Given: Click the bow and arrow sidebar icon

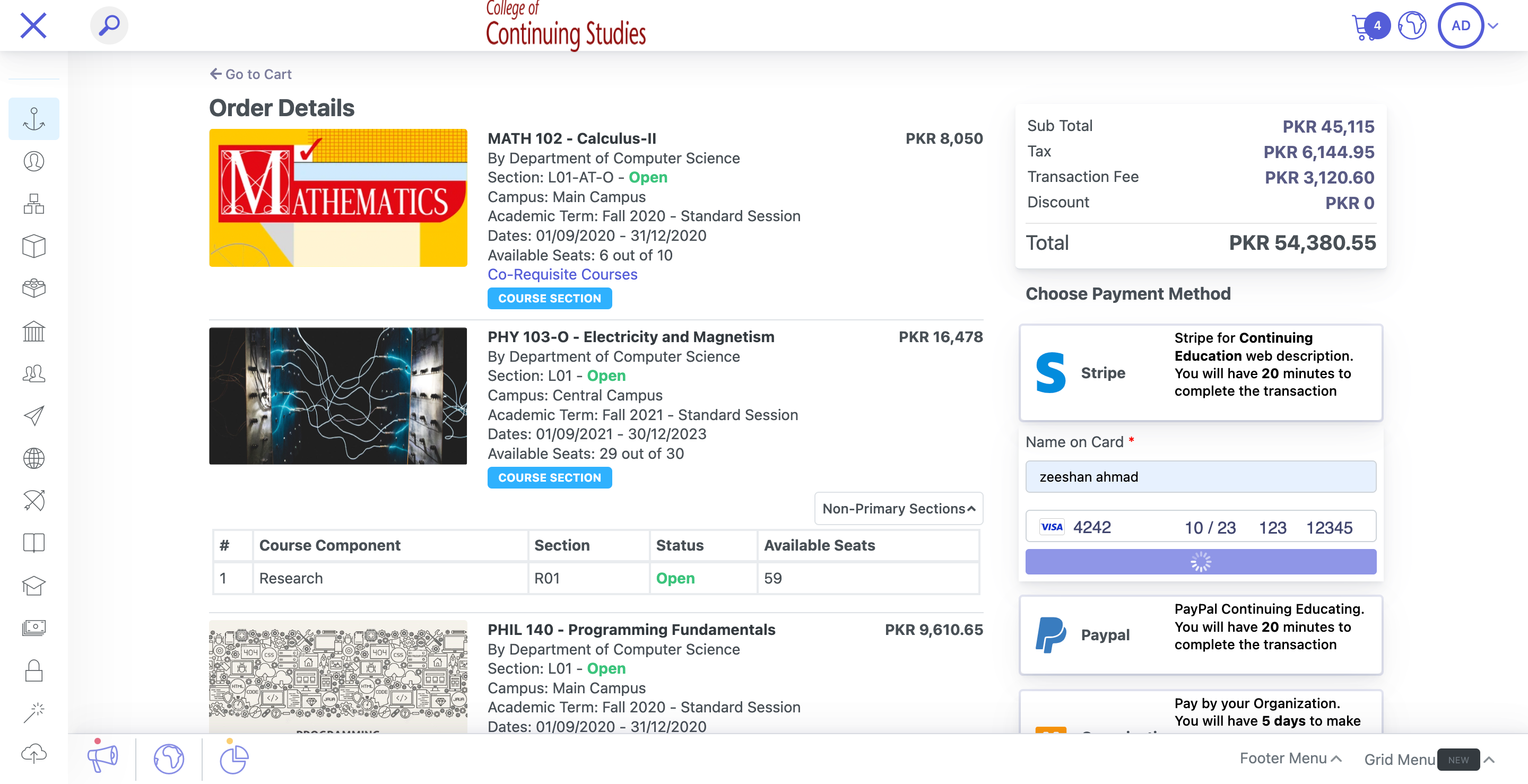Looking at the screenshot, I should (x=34, y=501).
